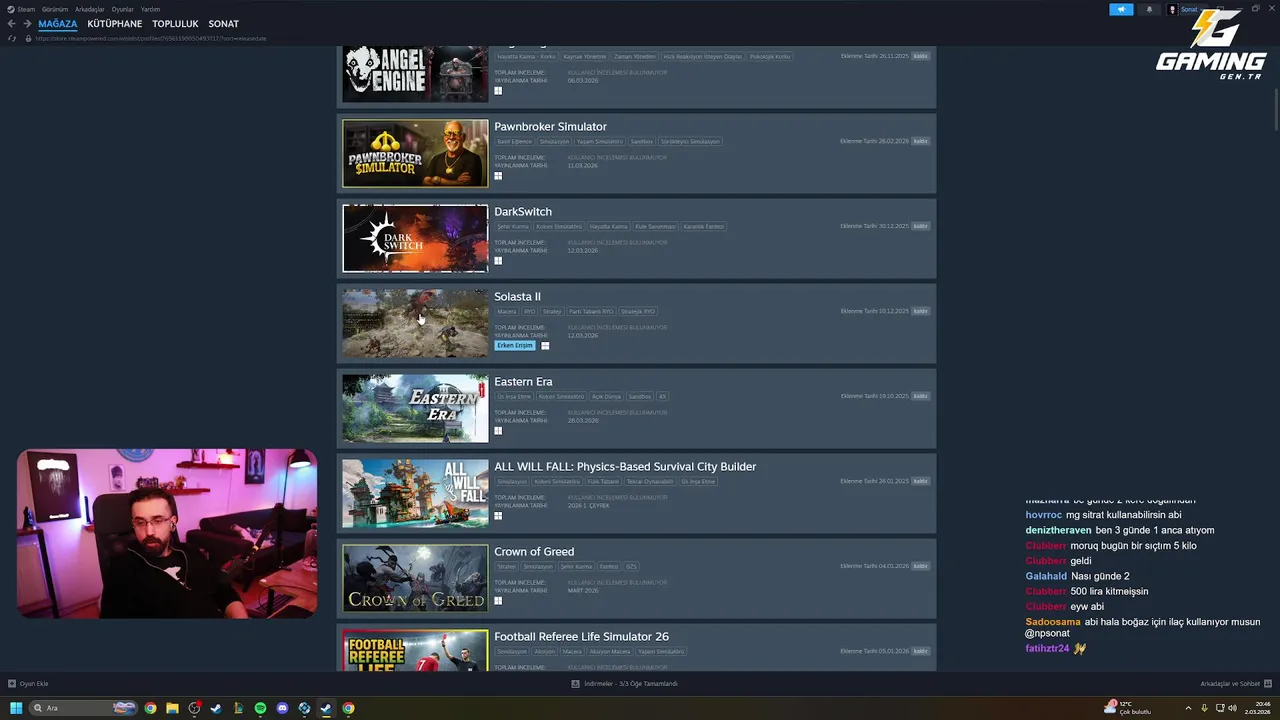Open the Yardım menu
This screenshot has width=1280, height=720.
coord(150,9)
